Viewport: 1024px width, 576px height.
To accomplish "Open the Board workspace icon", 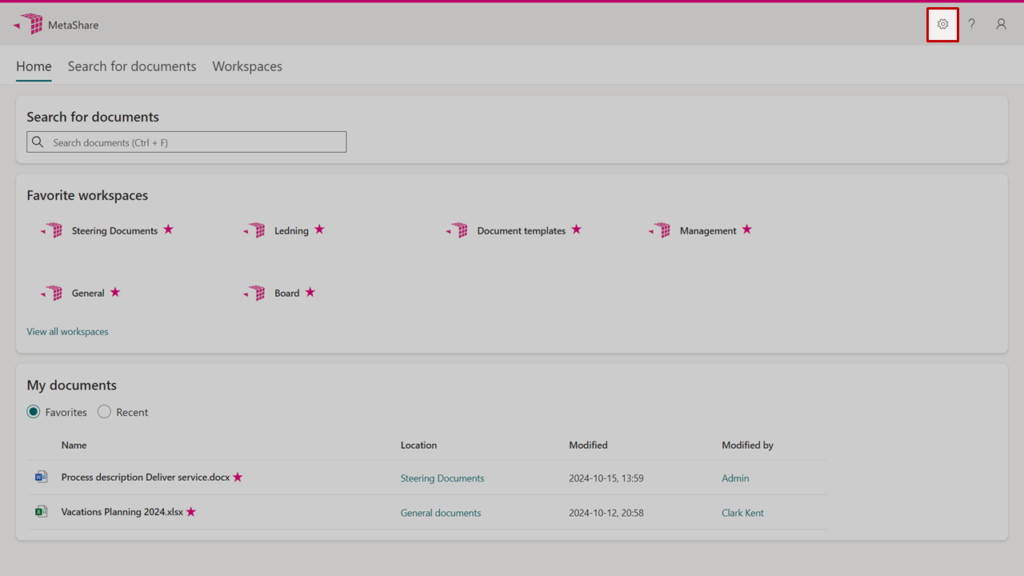I will (255, 293).
